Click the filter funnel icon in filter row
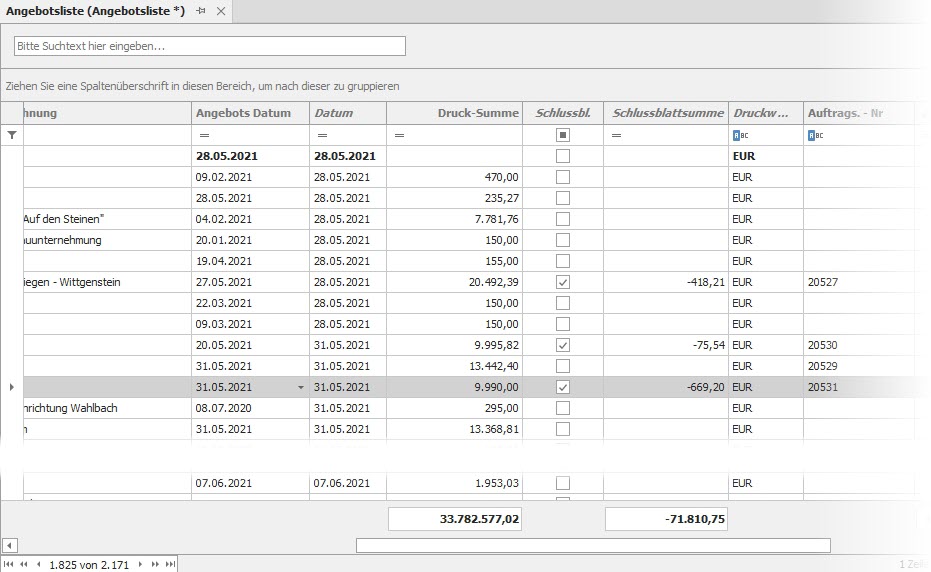The height and width of the screenshot is (572, 931). [12, 135]
